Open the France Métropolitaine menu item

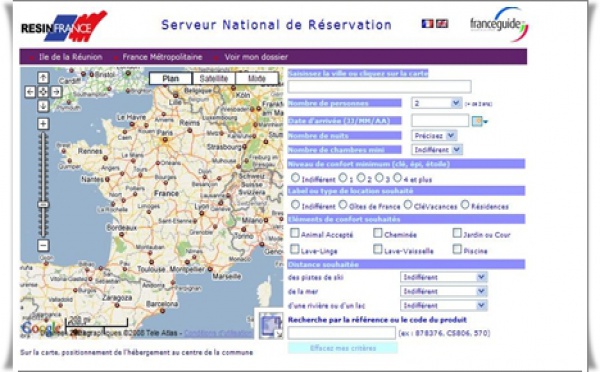pos(162,57)
